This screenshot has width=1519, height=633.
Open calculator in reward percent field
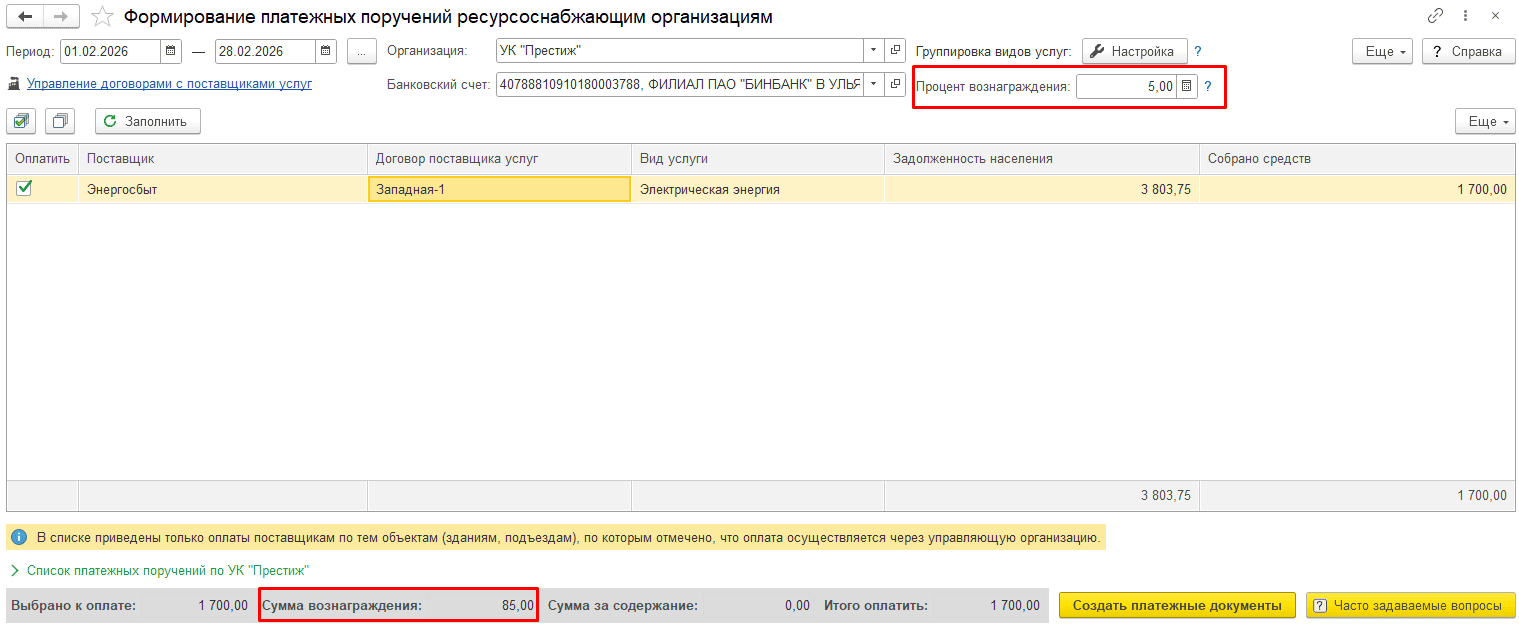click(x=1186, y=87)
